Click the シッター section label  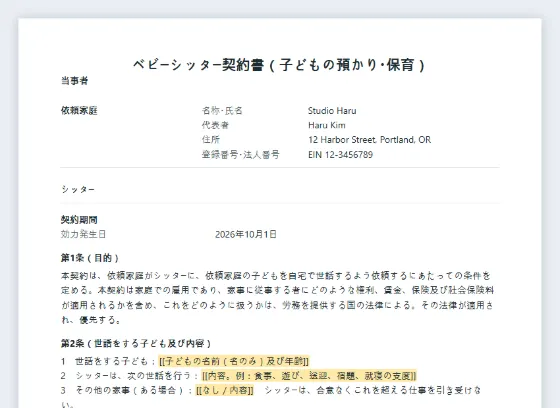pyautogui.click(x=78, y=189)
